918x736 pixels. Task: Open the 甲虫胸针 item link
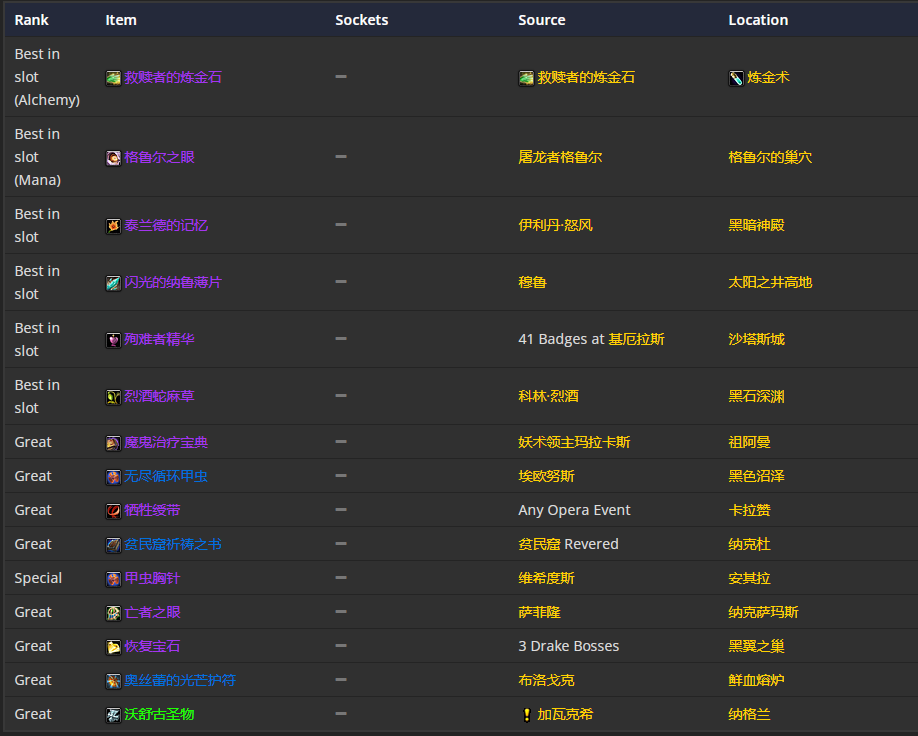click(x=152, y=578)
